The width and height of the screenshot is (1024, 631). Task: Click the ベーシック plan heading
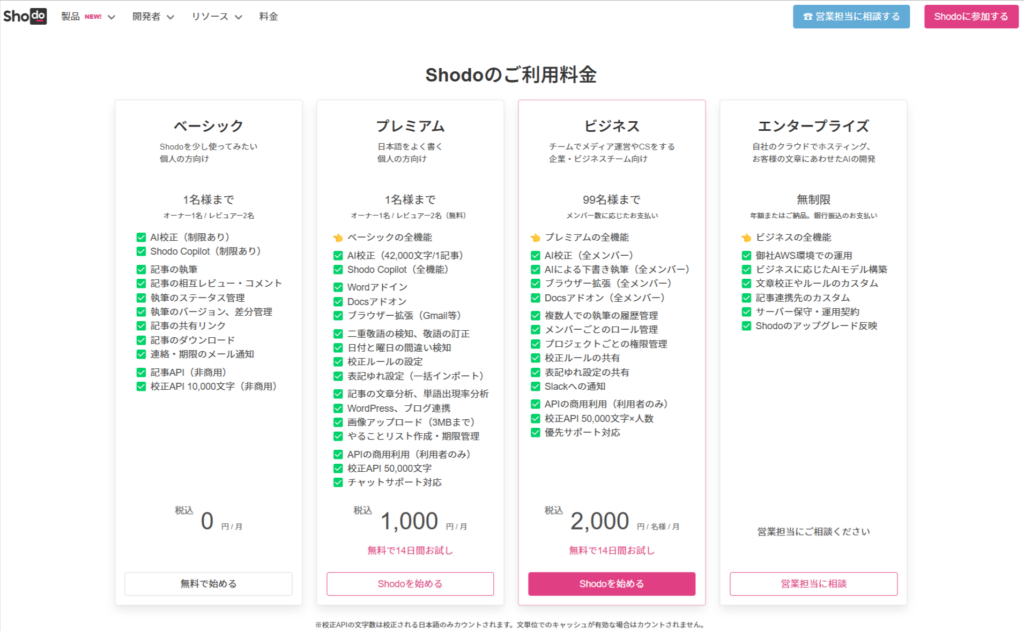[x=208, y=126]
